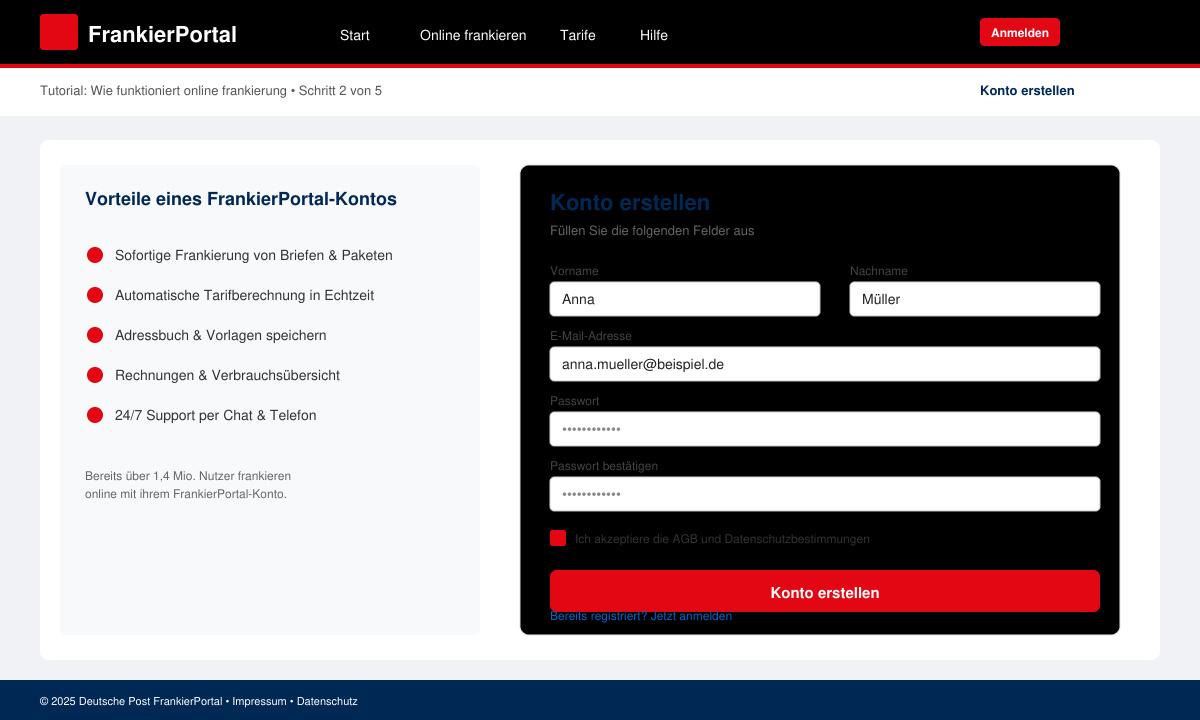Viewport: 1200px width, 720px height.
Task: Click 24/7 Support per Chat & Telefon text
Action: tap(216, 415)
